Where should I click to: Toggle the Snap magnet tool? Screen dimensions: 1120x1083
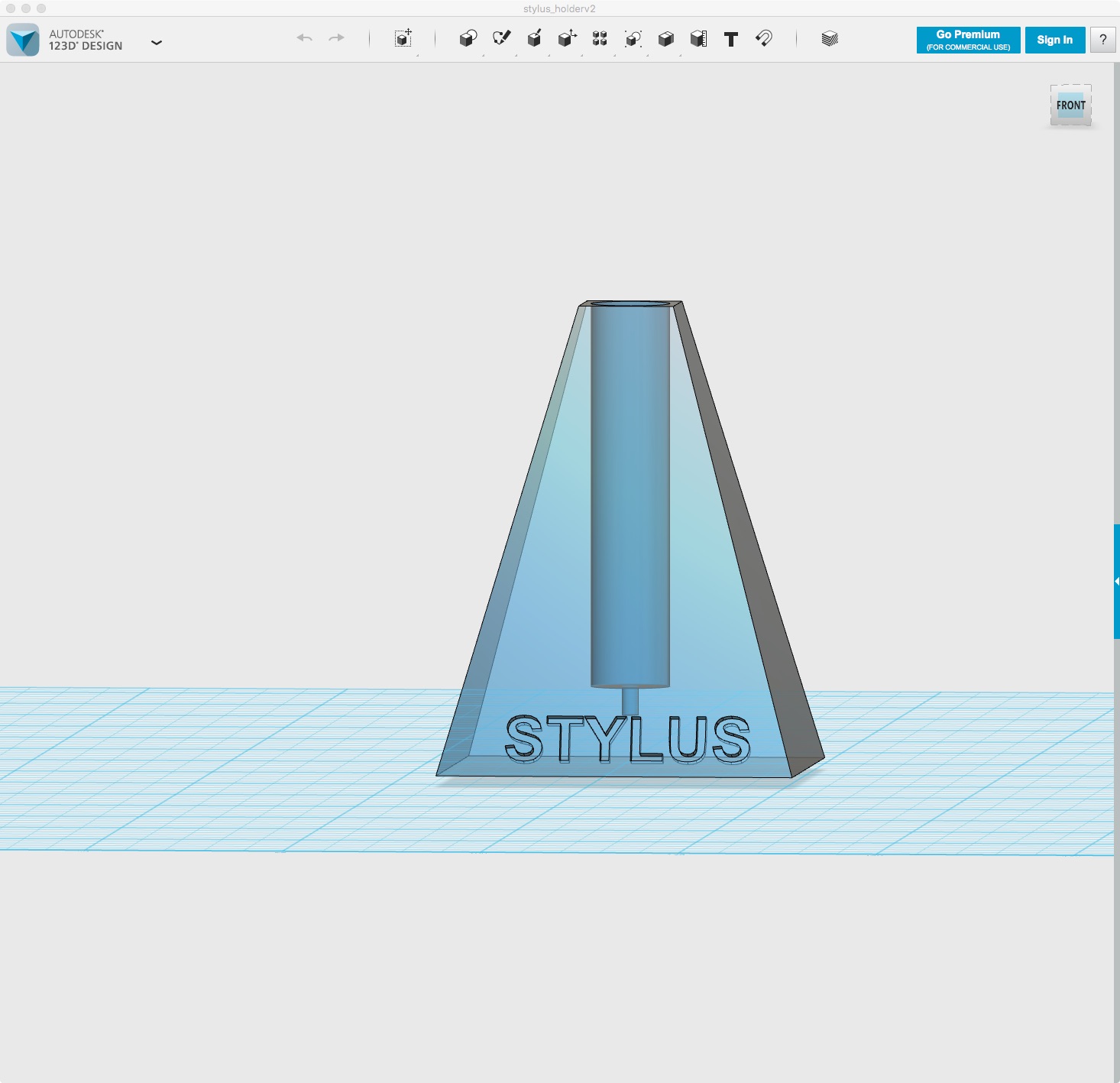pos(764,38)
